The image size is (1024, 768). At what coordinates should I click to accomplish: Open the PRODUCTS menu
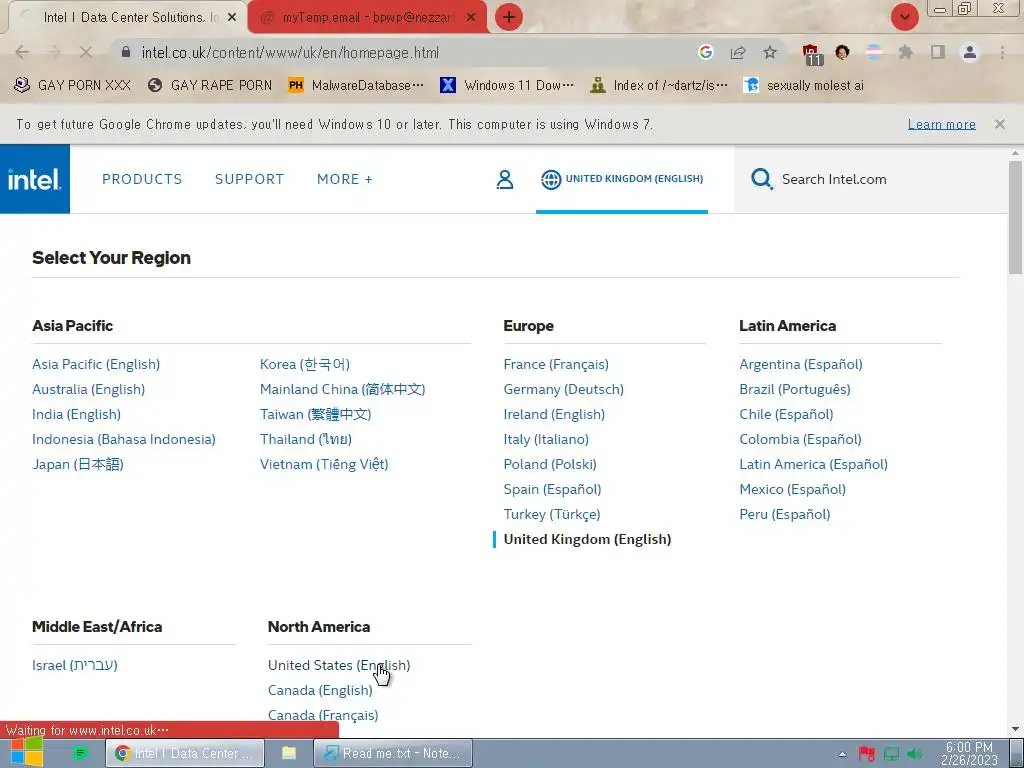[x=142, y=179]
